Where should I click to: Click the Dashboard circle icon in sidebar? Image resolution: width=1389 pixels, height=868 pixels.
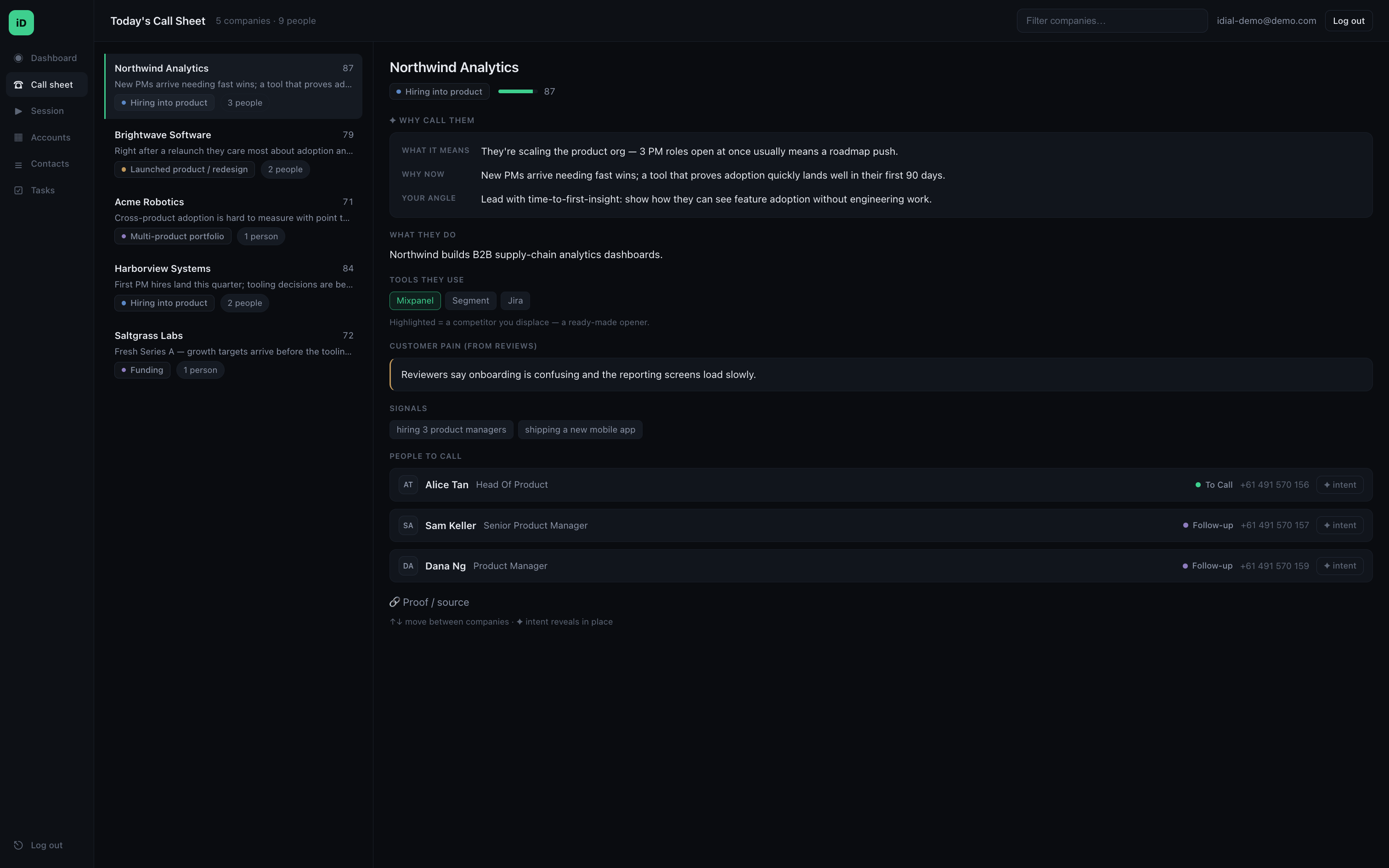18,58
